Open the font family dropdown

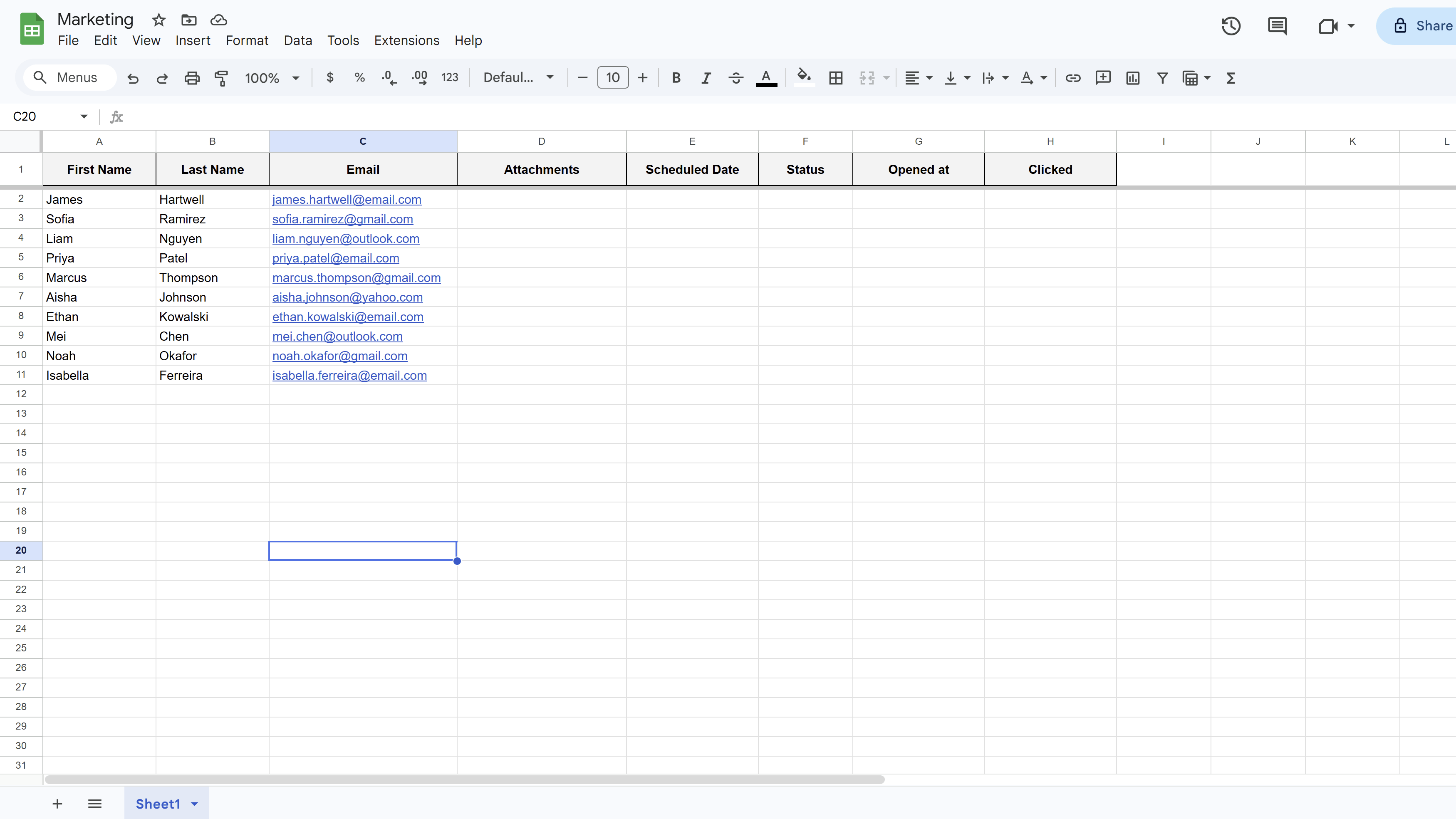tap(518, 77)
